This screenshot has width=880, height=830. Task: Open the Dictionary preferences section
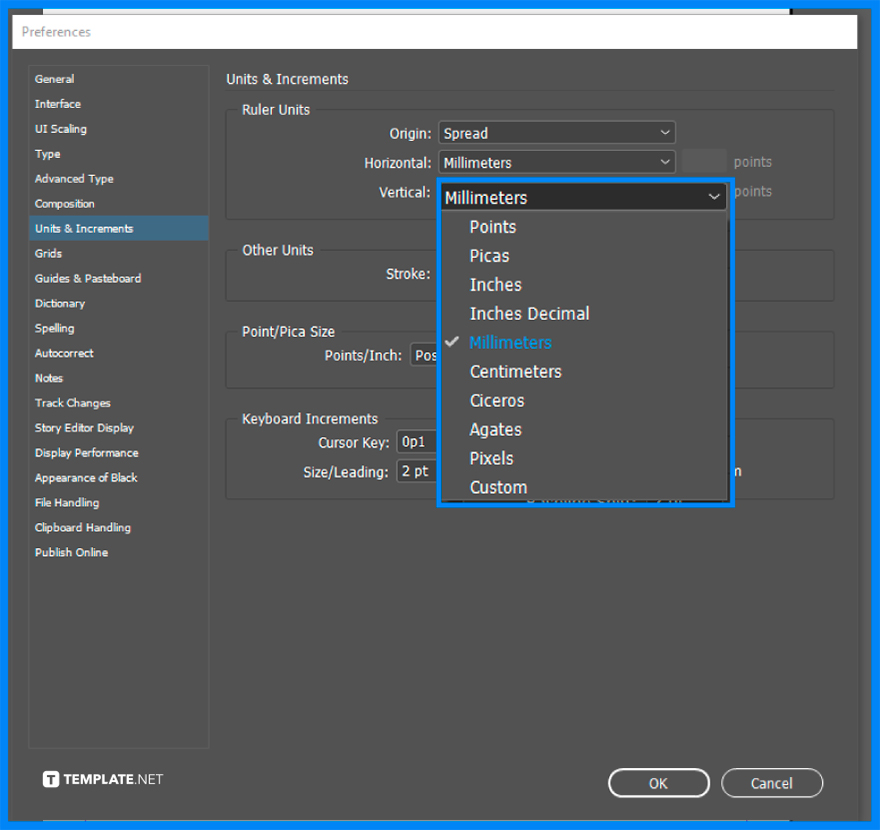(60, 303)
